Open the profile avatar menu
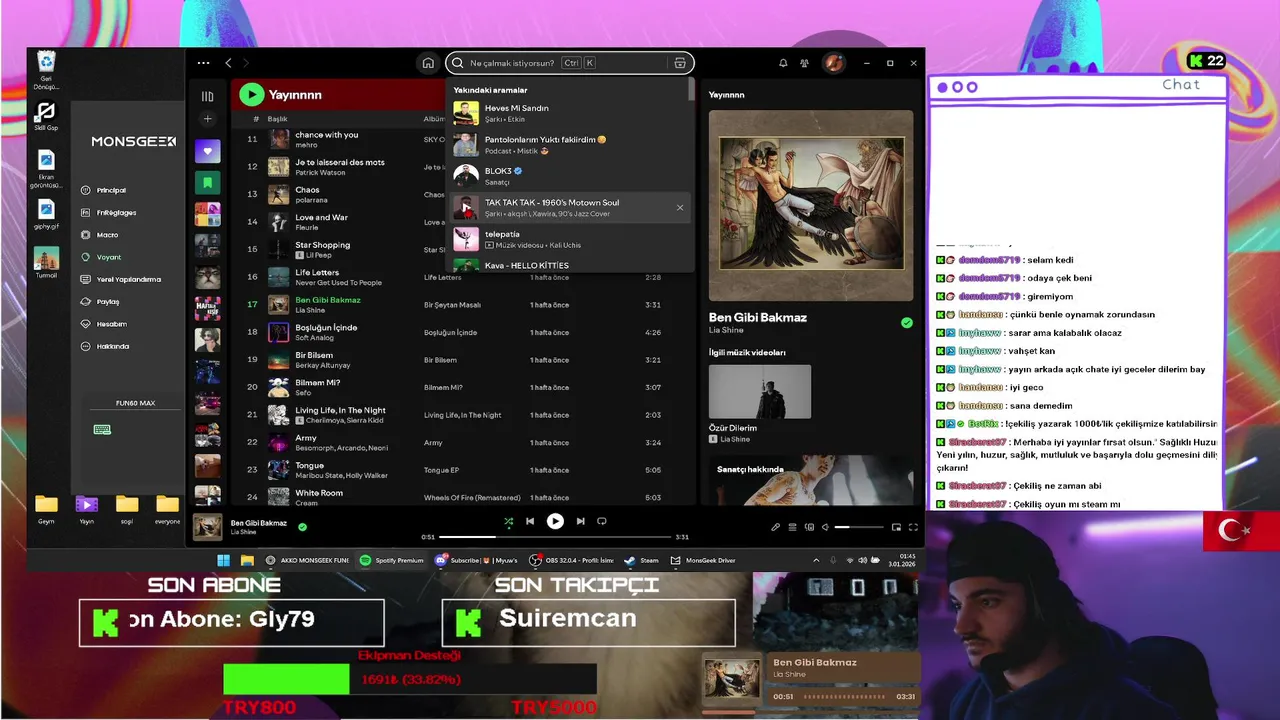This screenshot has width=1280, height=720. pyautogui.click(x=833, y=63)
